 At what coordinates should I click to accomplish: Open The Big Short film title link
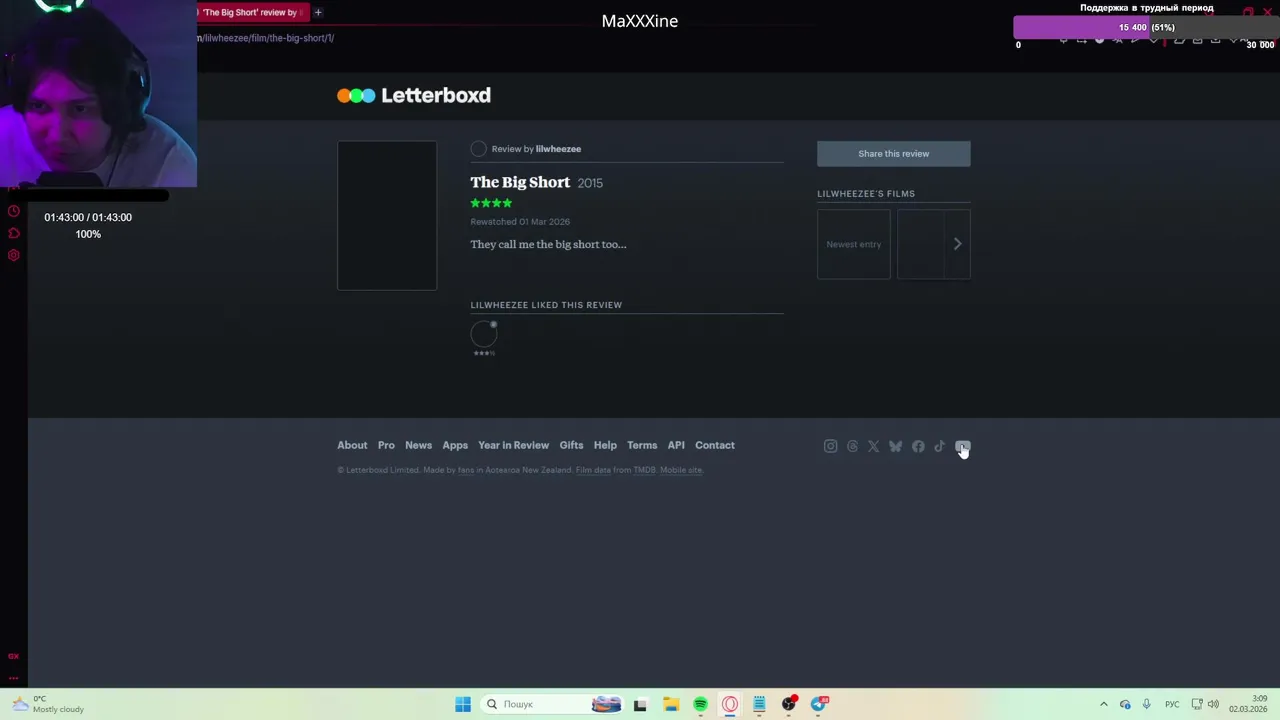click(x=520, y=182)
